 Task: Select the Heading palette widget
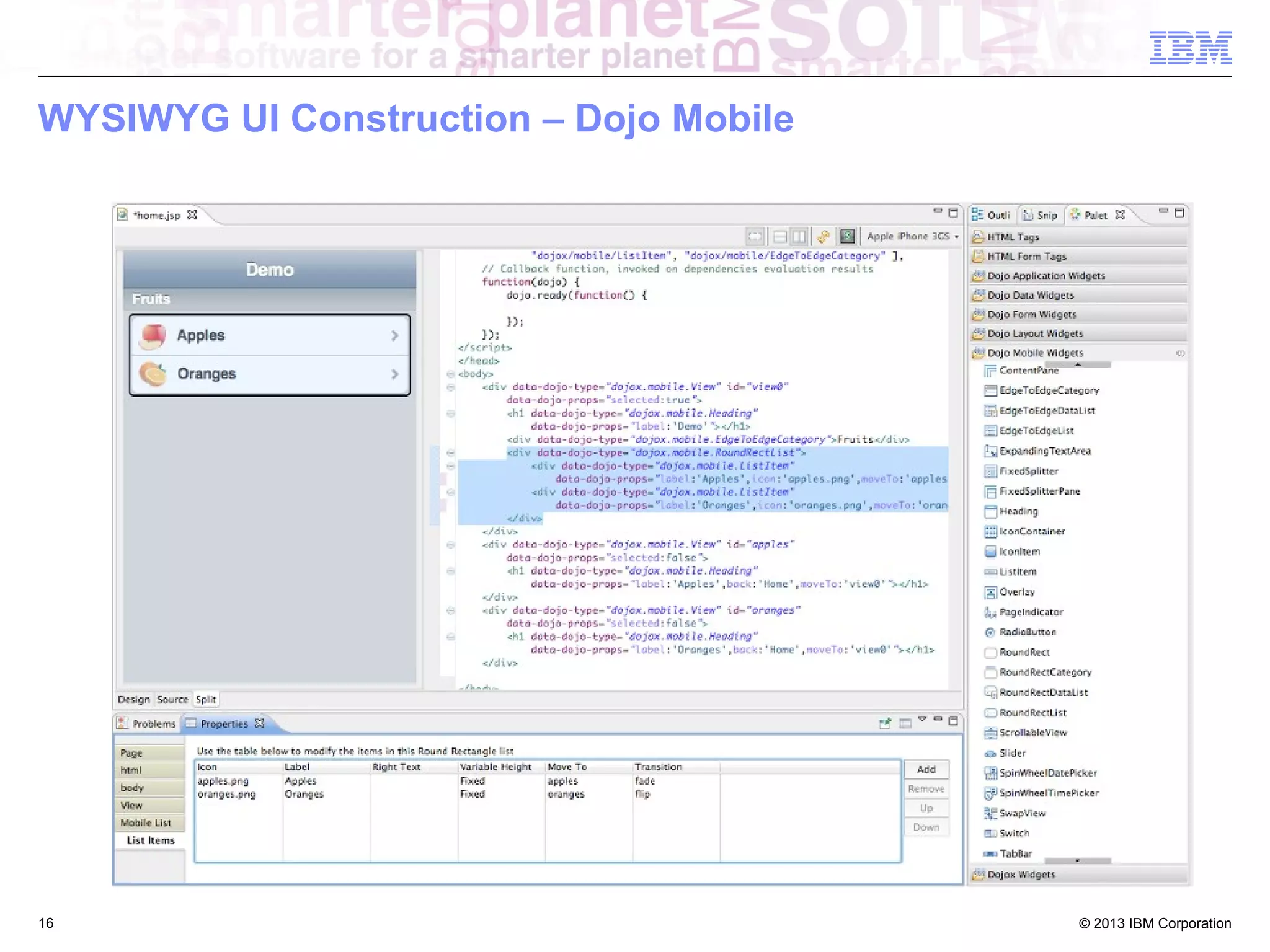[x=1011, y=511]
